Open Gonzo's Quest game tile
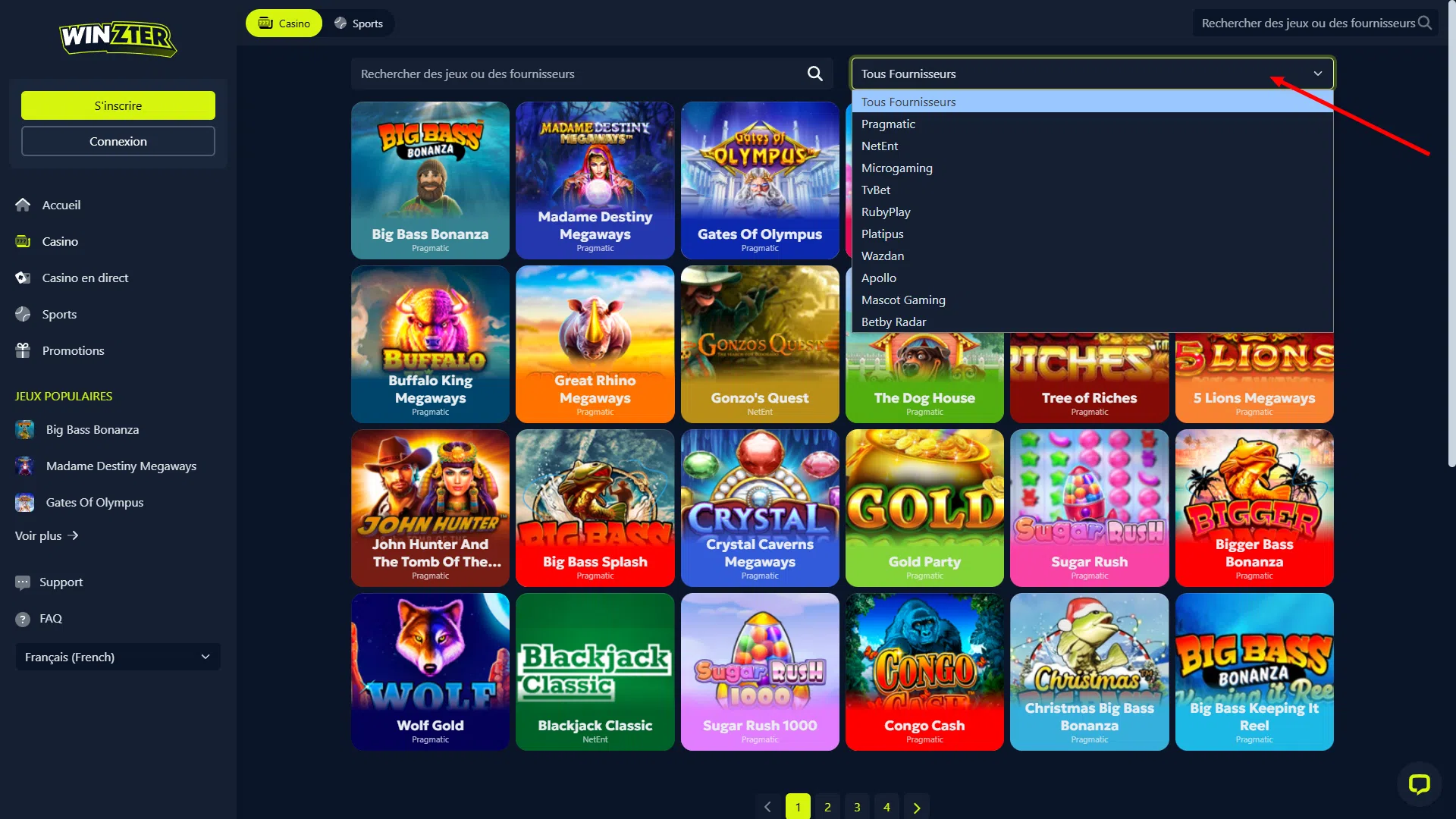Screen dimensions: 1456x819 [760, 344]
